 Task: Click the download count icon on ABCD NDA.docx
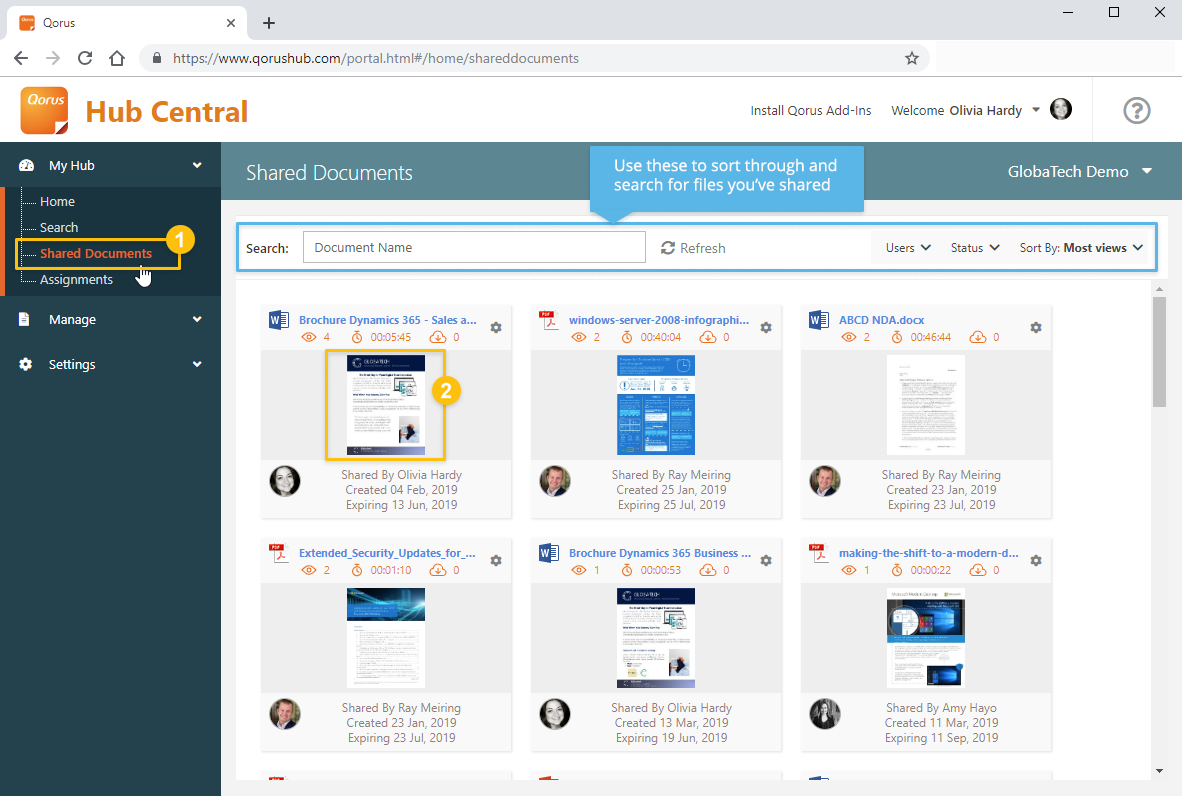point(978,337)
